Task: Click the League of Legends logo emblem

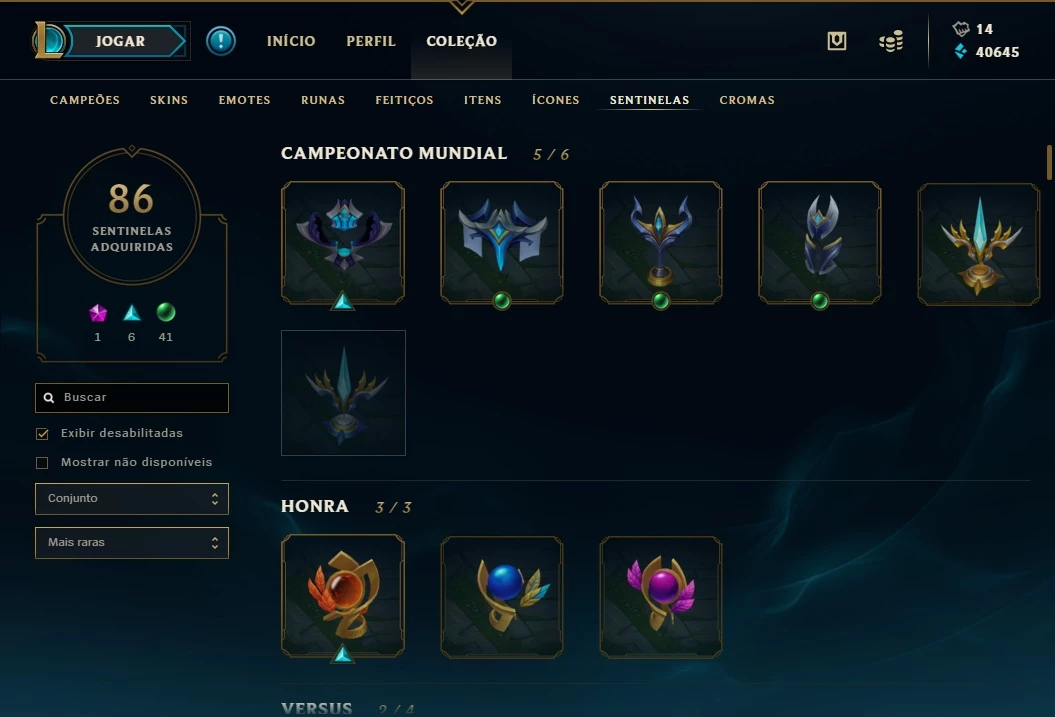Action: 49,40
